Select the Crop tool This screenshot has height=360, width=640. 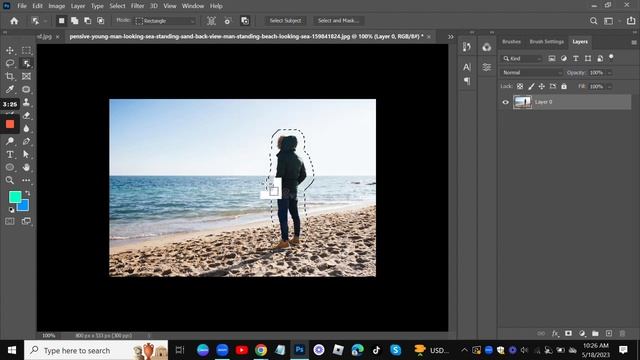(x=10, y=76)
